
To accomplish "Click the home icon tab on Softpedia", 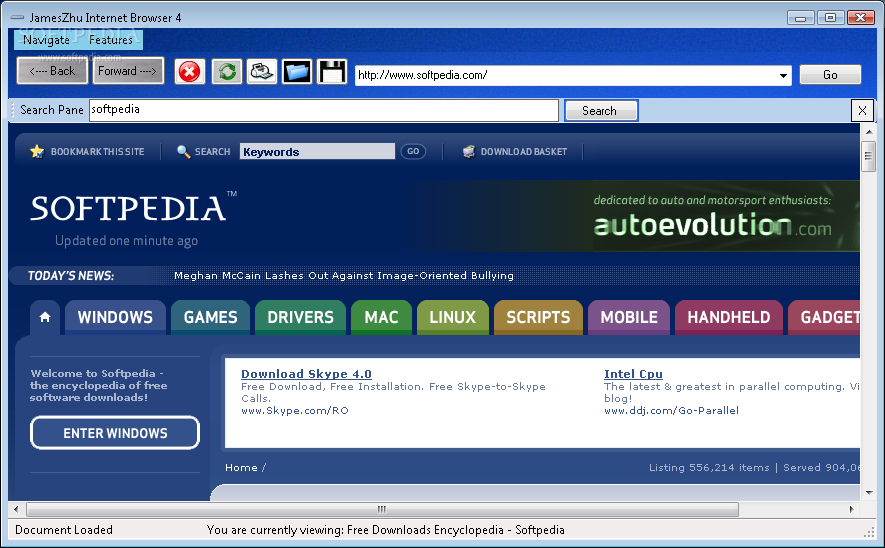I will 45,317.
